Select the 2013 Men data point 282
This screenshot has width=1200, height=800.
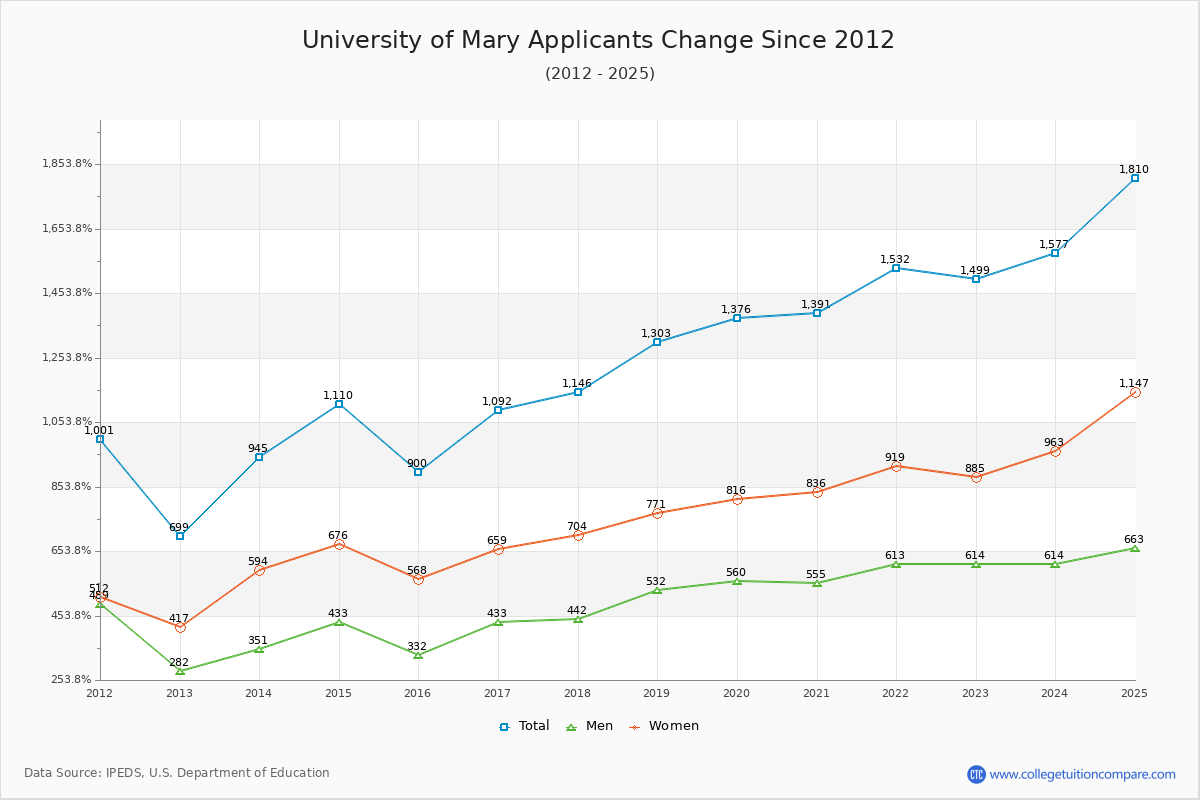click(180, 671)
